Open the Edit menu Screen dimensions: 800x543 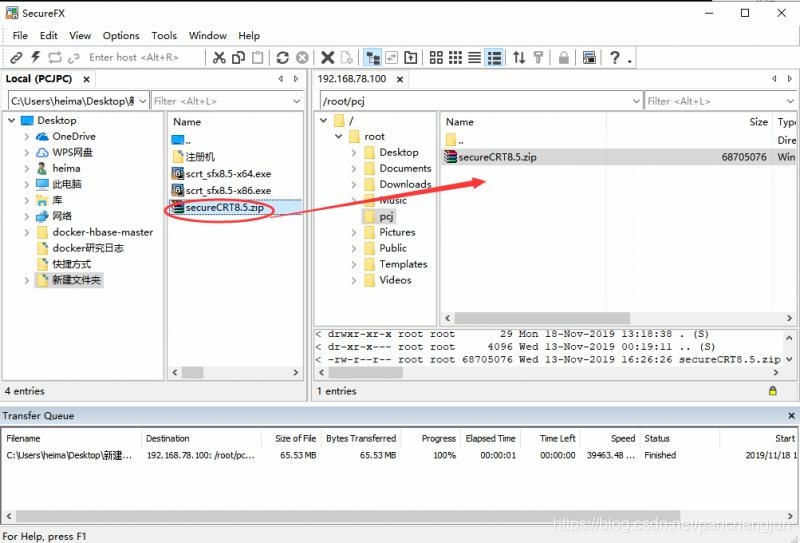pyautogui.click(x=48, y=36)
